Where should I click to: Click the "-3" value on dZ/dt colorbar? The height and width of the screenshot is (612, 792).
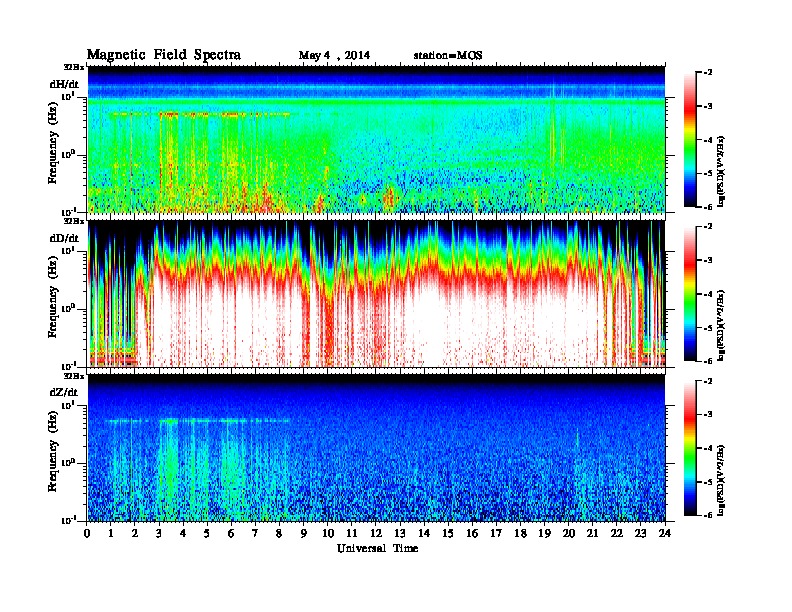click(708, 415)
